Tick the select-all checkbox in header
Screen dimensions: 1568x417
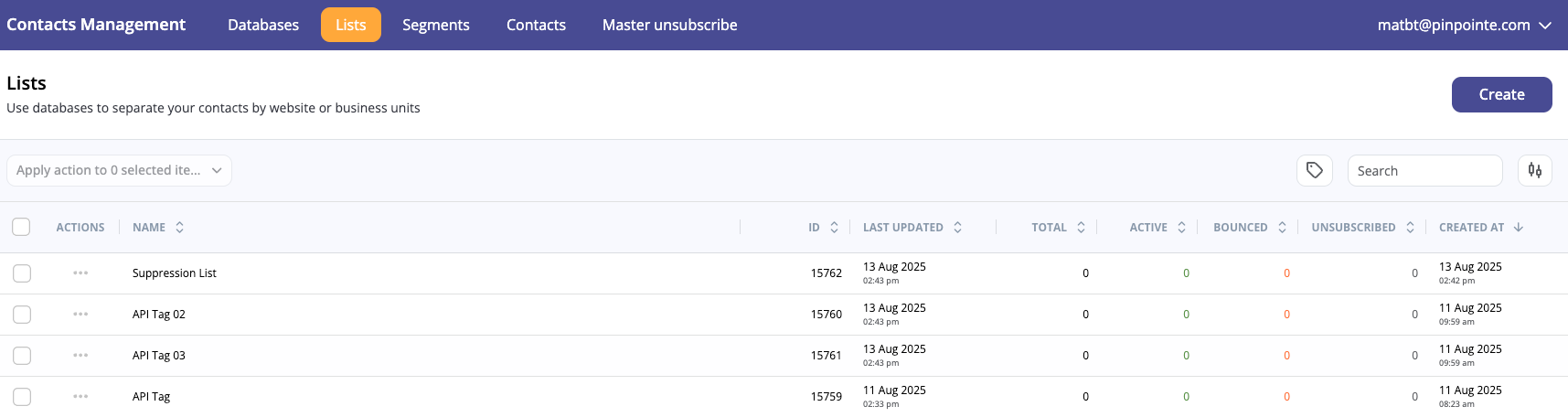22,227
